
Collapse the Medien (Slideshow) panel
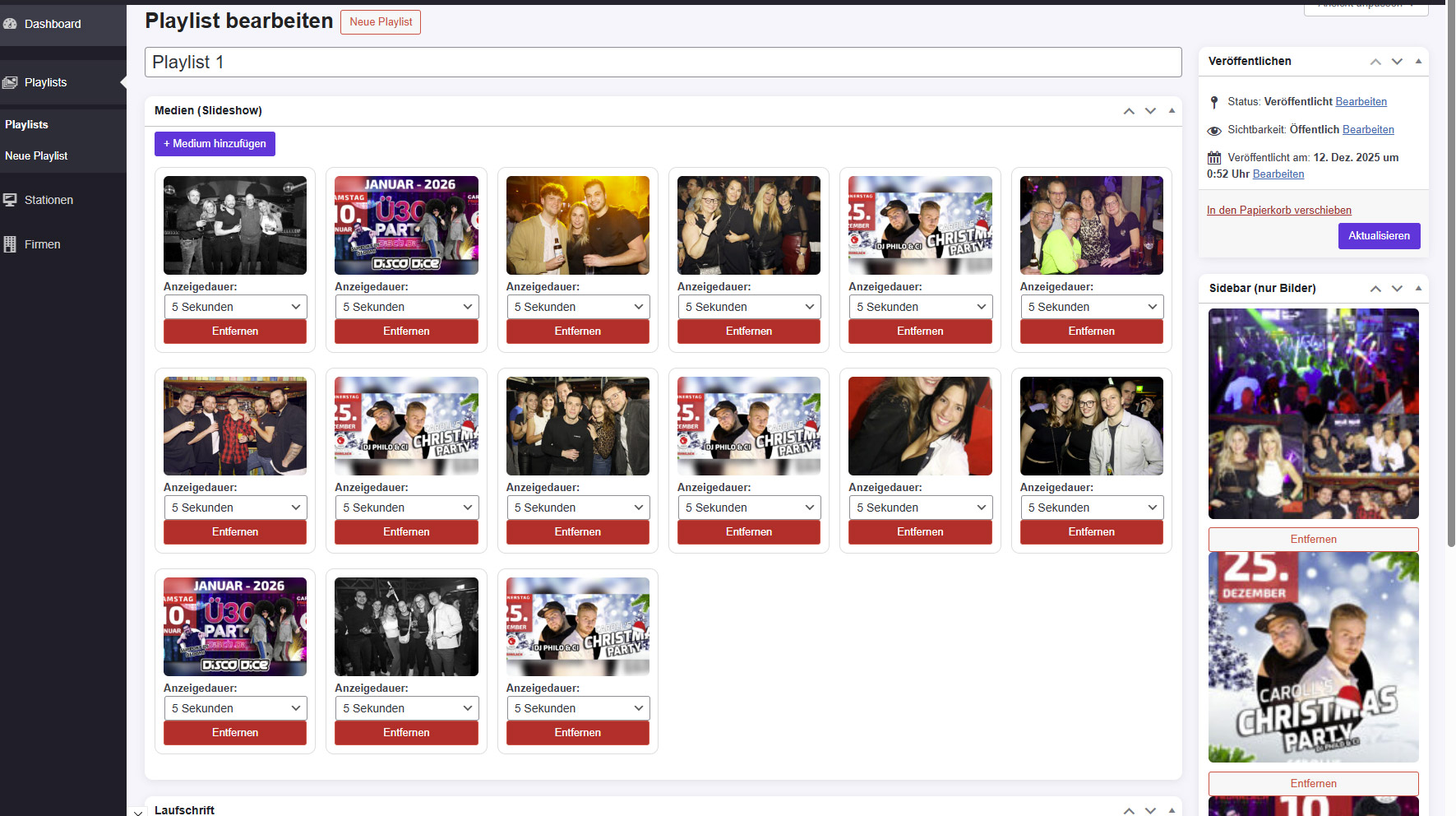click(1172, 110)
